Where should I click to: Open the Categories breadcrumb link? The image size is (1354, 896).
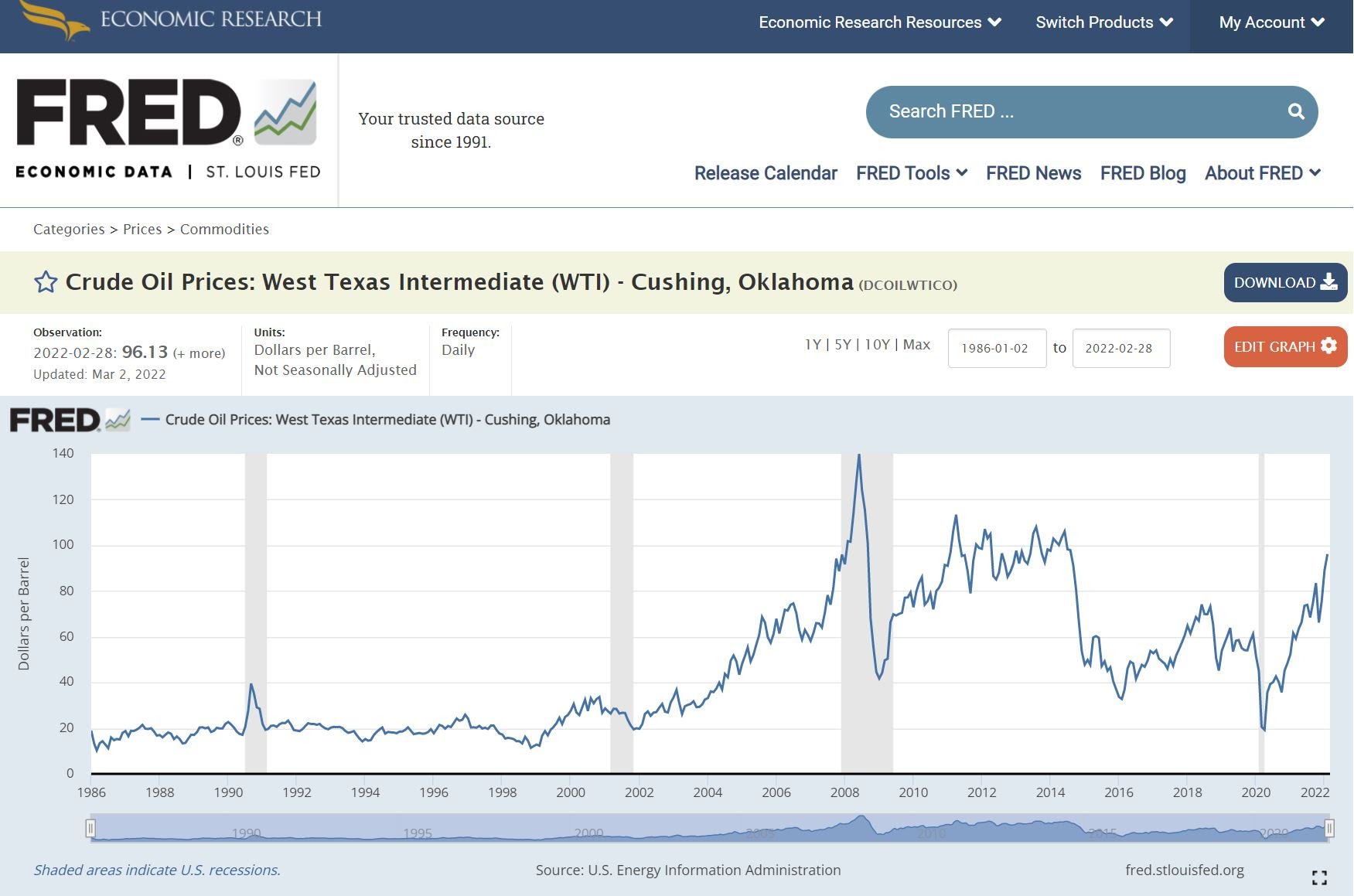click(69, 230)
